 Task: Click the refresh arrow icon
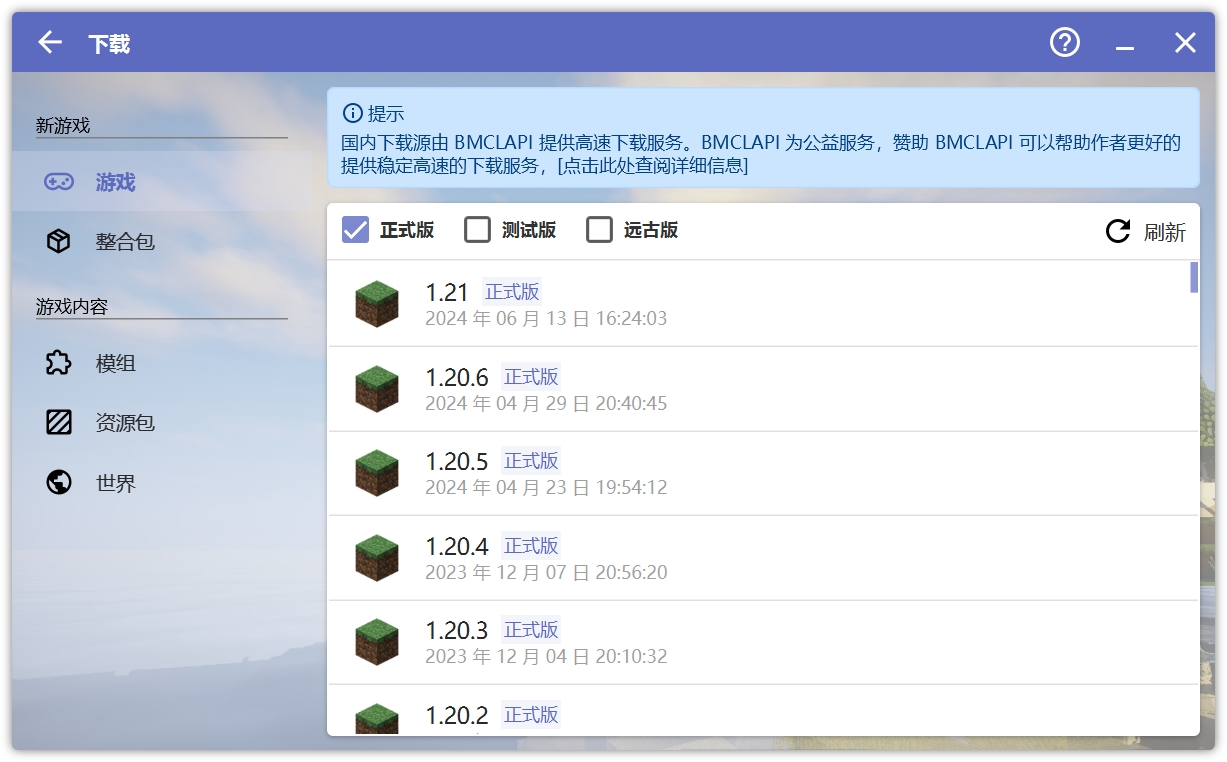point(1118,231)
